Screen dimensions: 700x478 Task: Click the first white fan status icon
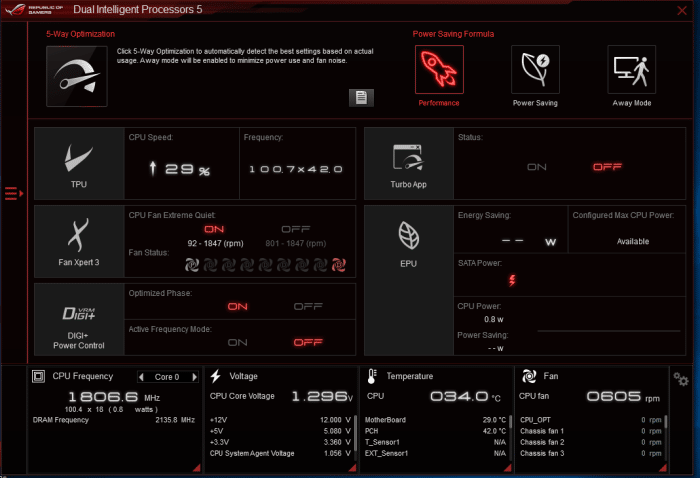pos(192,265)
